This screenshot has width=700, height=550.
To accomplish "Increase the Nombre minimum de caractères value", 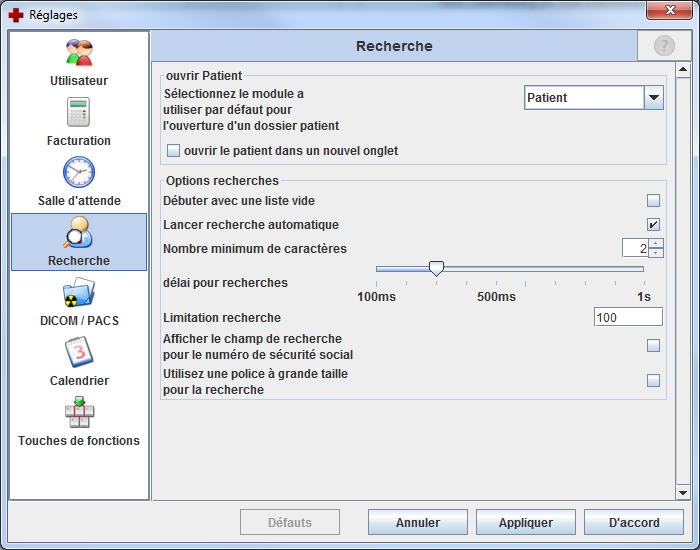I will (656, 243).
